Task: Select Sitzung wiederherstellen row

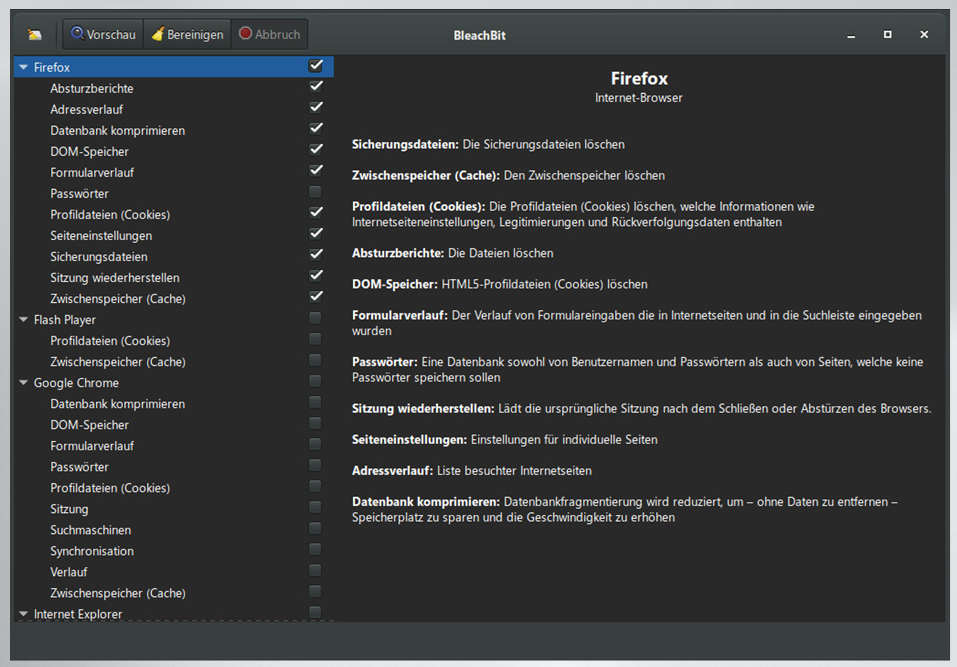Action: pyautogui.click(x=115, y=278)
